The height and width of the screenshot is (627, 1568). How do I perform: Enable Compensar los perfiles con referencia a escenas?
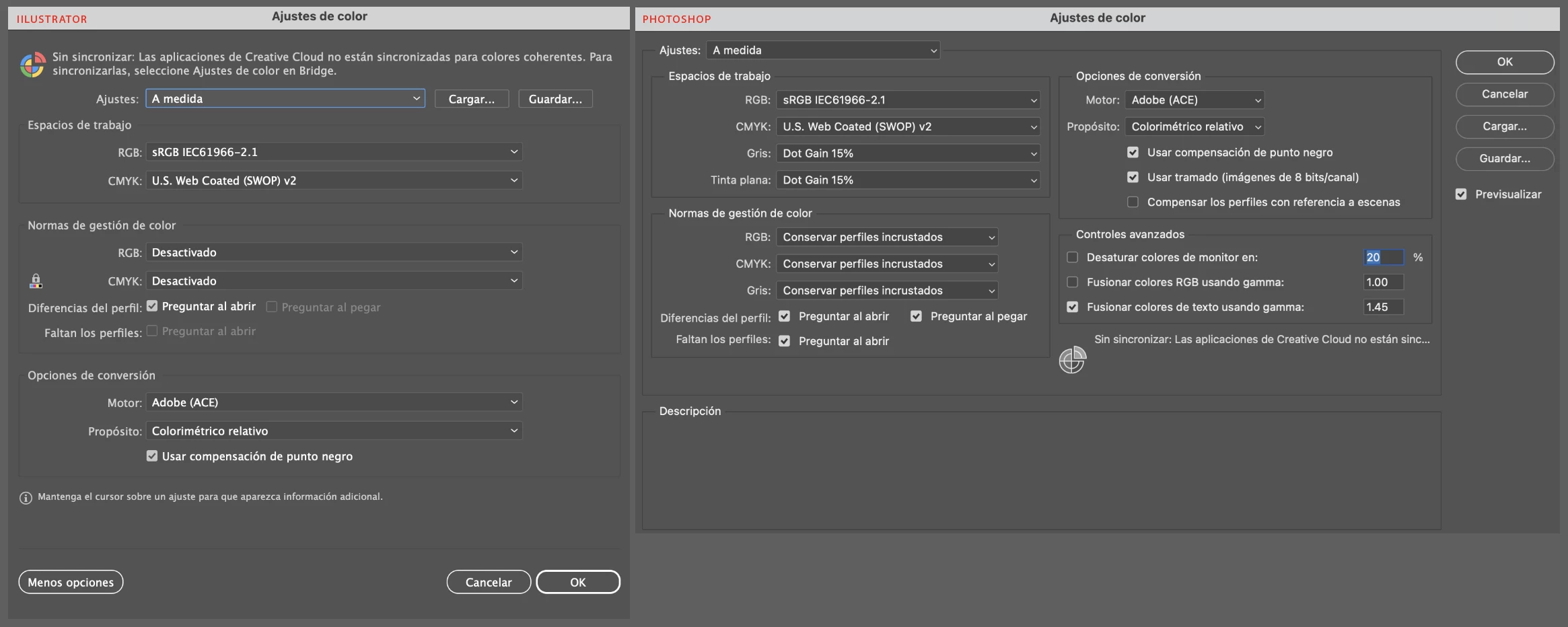click(x=1133, y=202)
